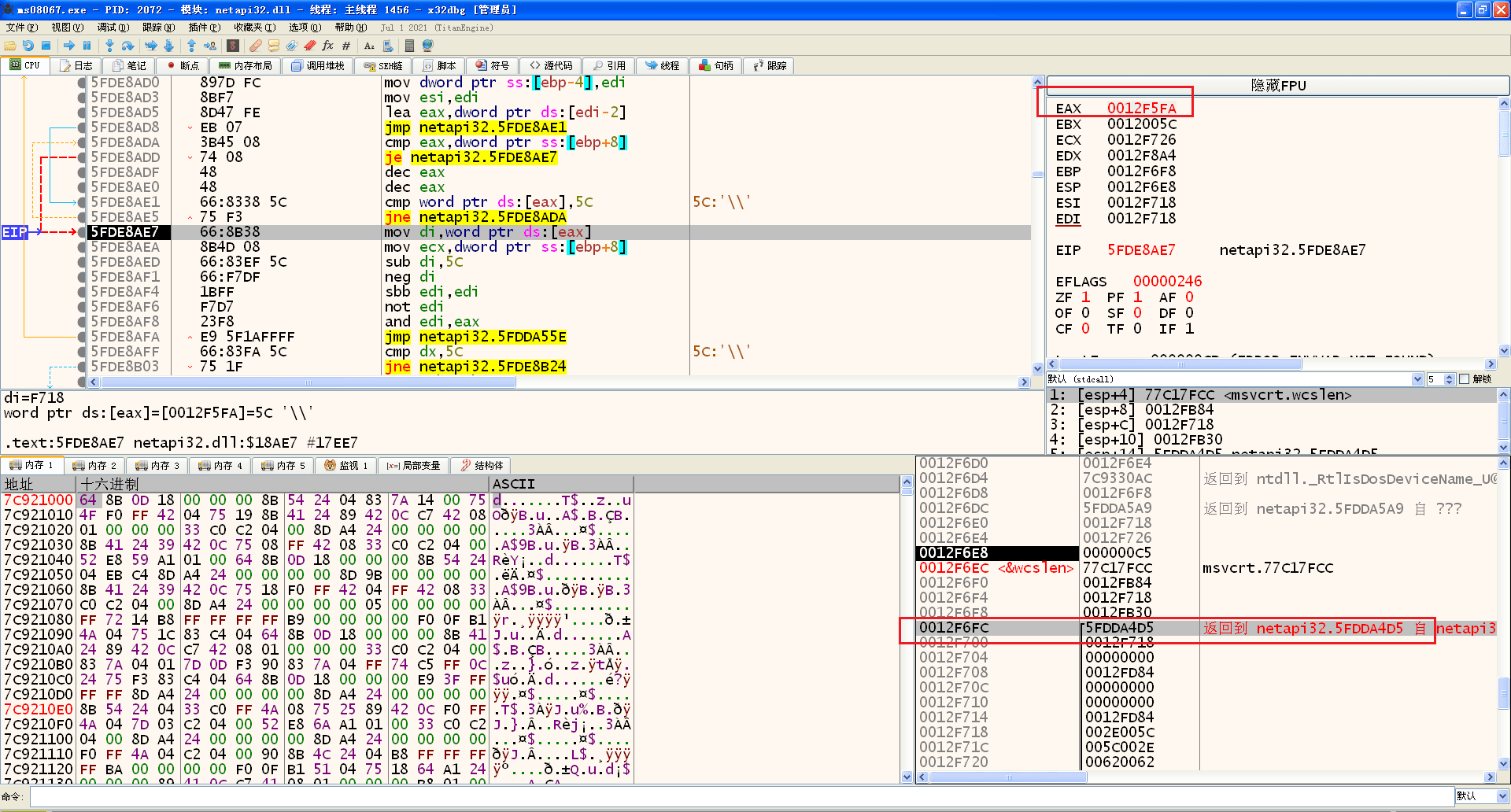
Task: Click the open file folder toolbar icon
Action: click(10, 46)
